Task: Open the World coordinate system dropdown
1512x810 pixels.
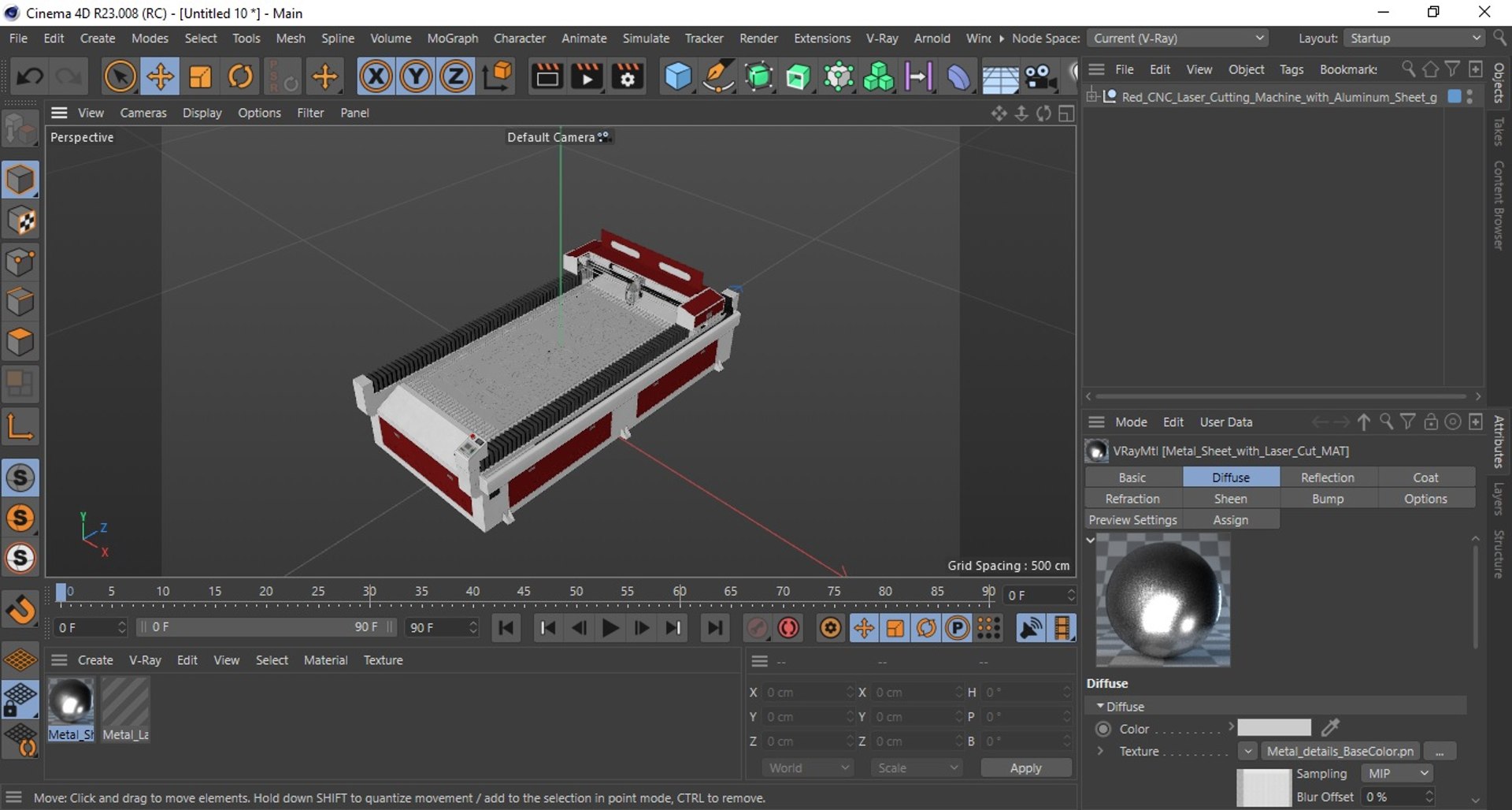Action: tap(808, 767)
